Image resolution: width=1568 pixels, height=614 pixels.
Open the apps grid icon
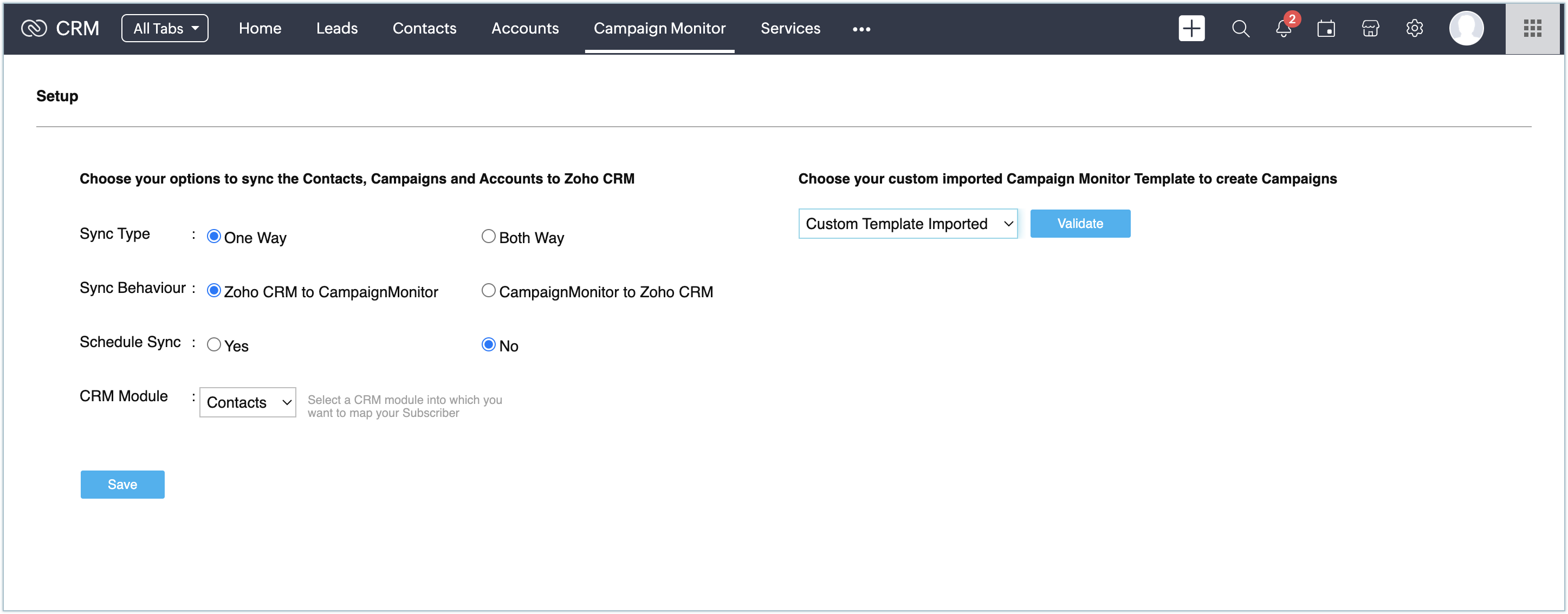1532,28
